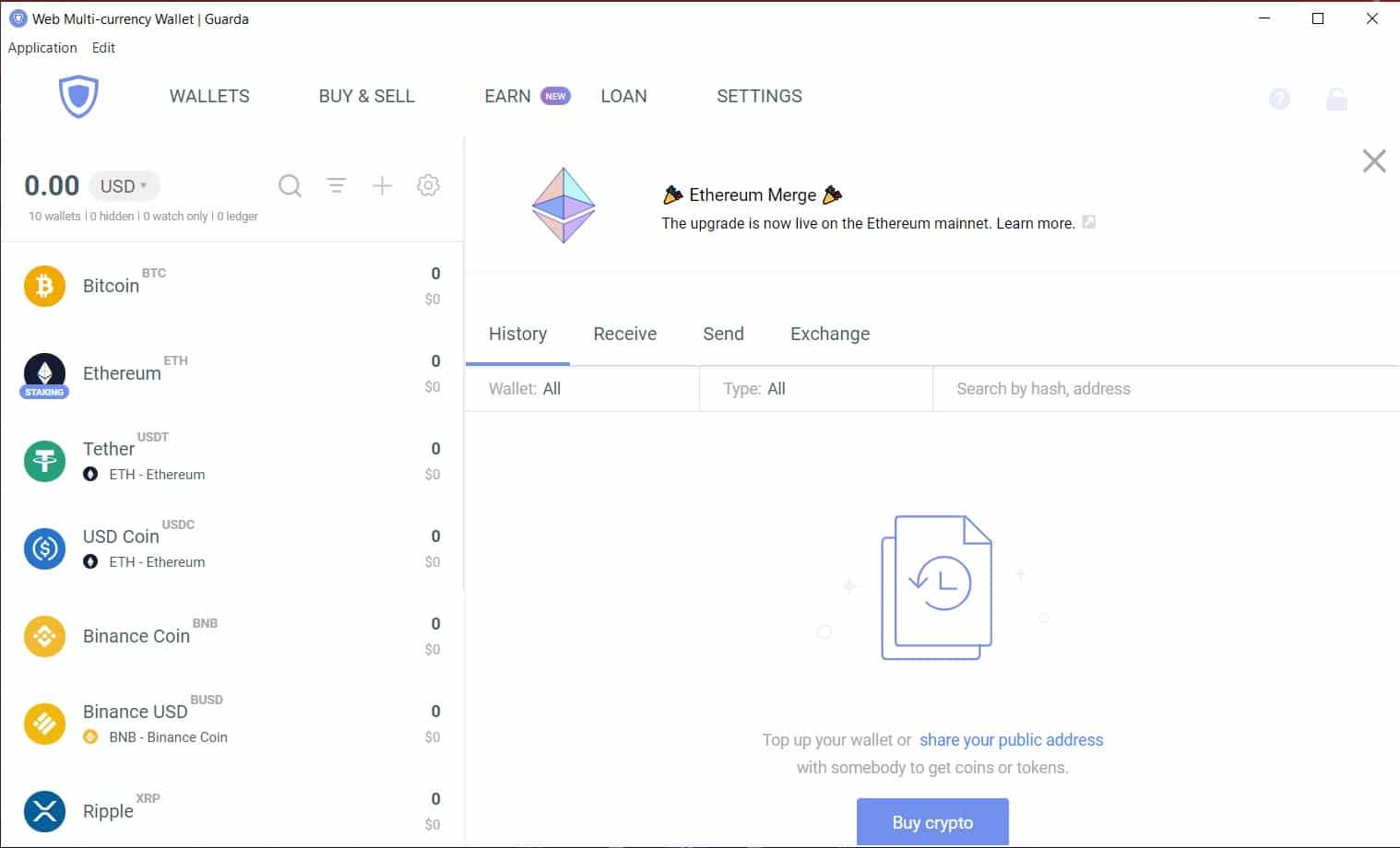Open the Application menu

42,48
